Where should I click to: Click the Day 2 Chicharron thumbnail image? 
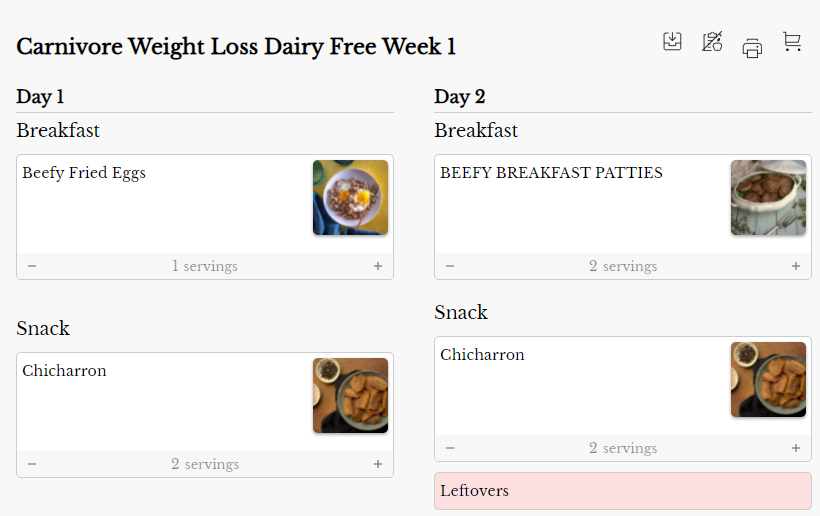(x=768, y=380)
